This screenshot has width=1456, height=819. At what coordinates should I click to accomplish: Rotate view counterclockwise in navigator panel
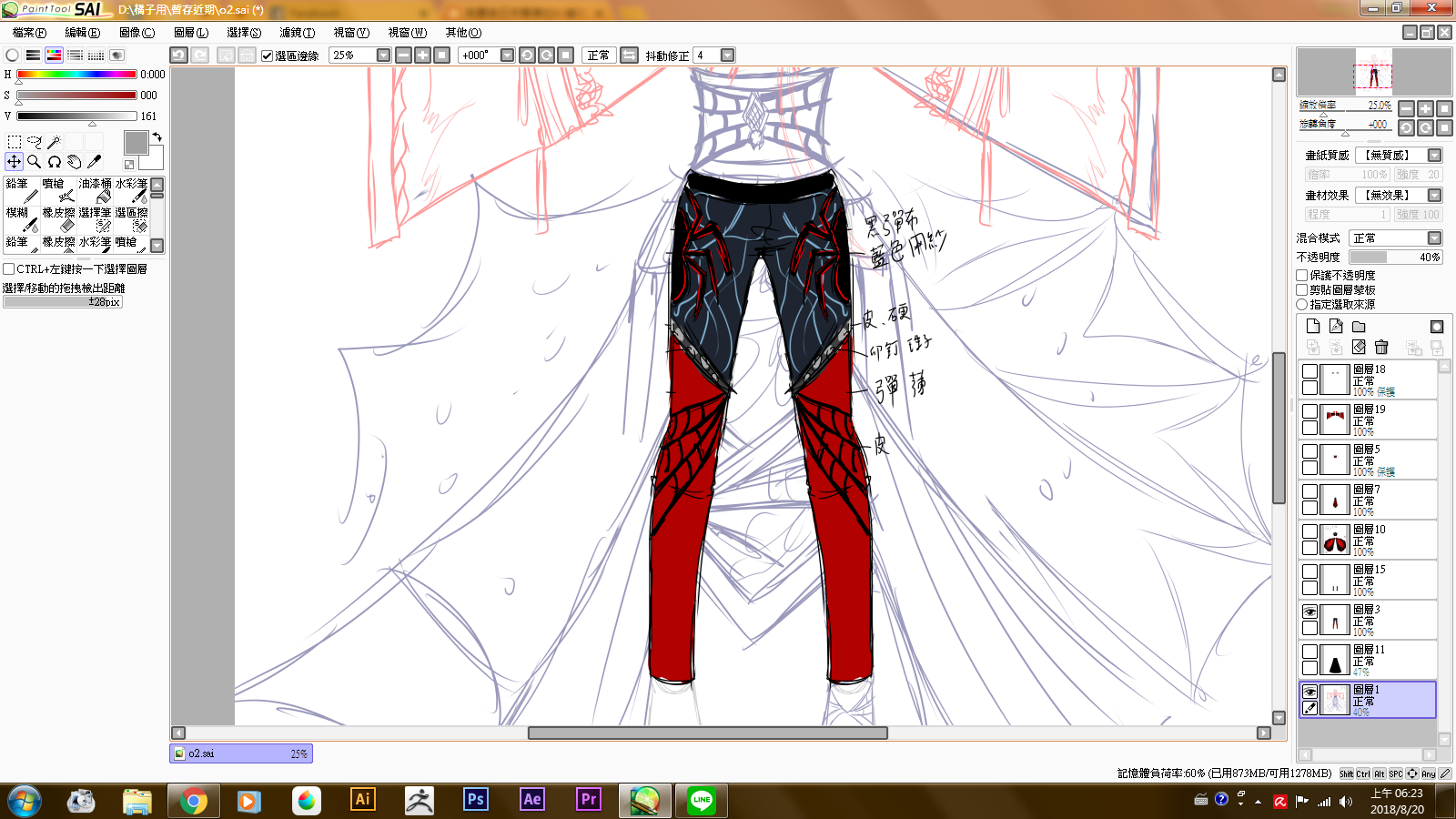click(1406, 128)
